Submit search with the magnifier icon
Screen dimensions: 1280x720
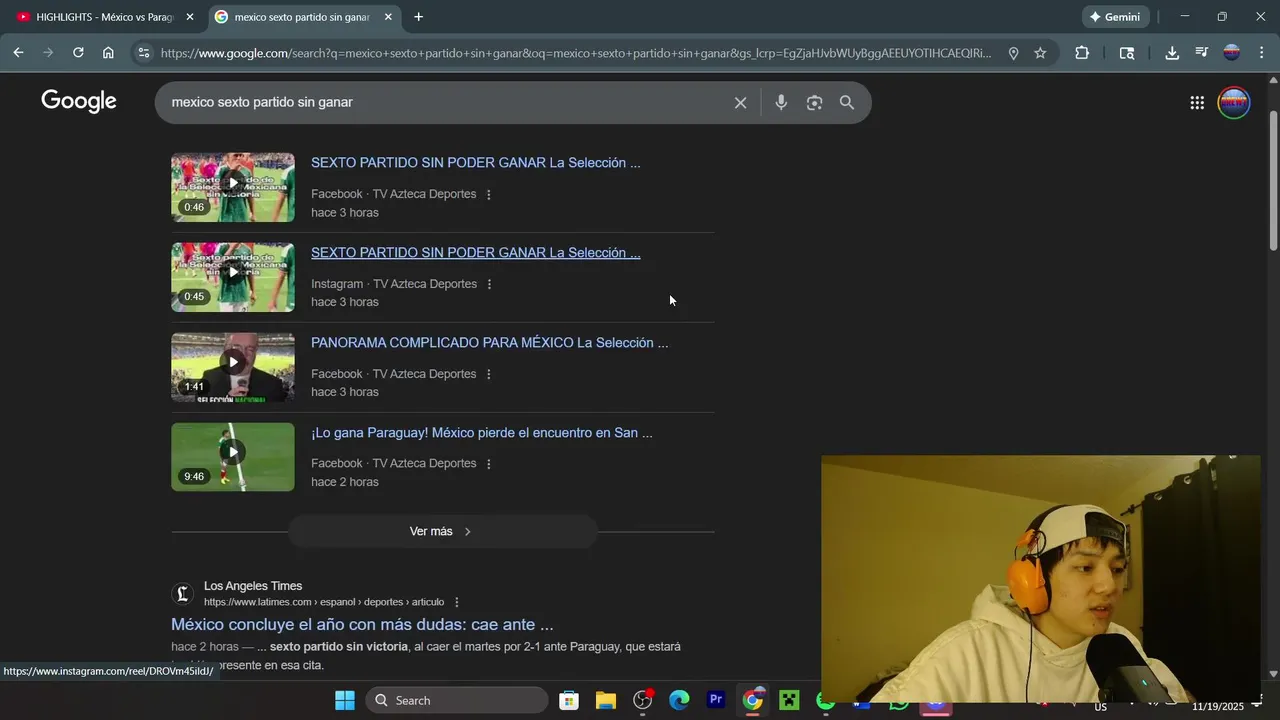pyautogui.click(x=847, y=102)
